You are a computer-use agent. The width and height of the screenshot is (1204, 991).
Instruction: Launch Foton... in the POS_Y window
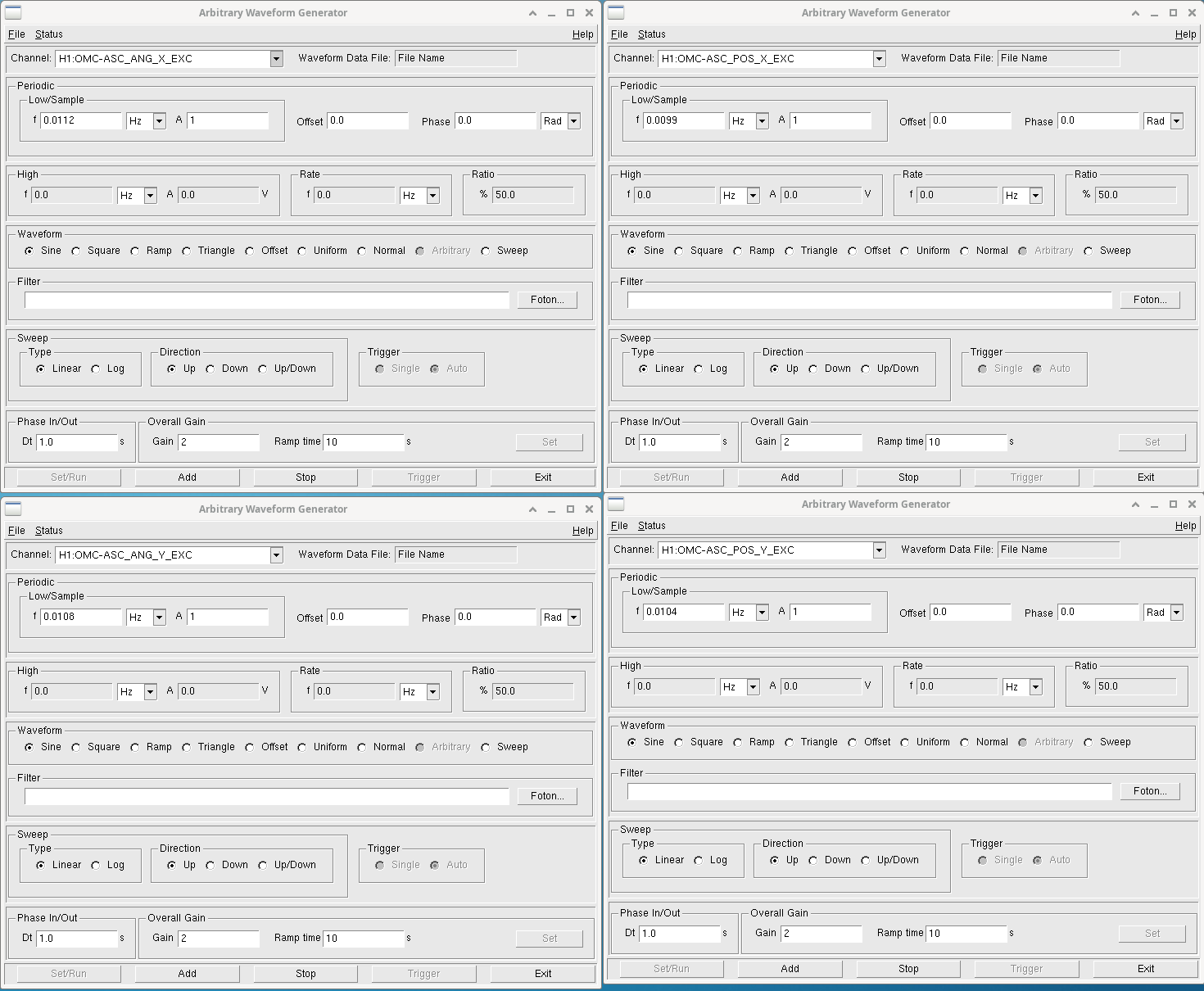[1149, 791]
